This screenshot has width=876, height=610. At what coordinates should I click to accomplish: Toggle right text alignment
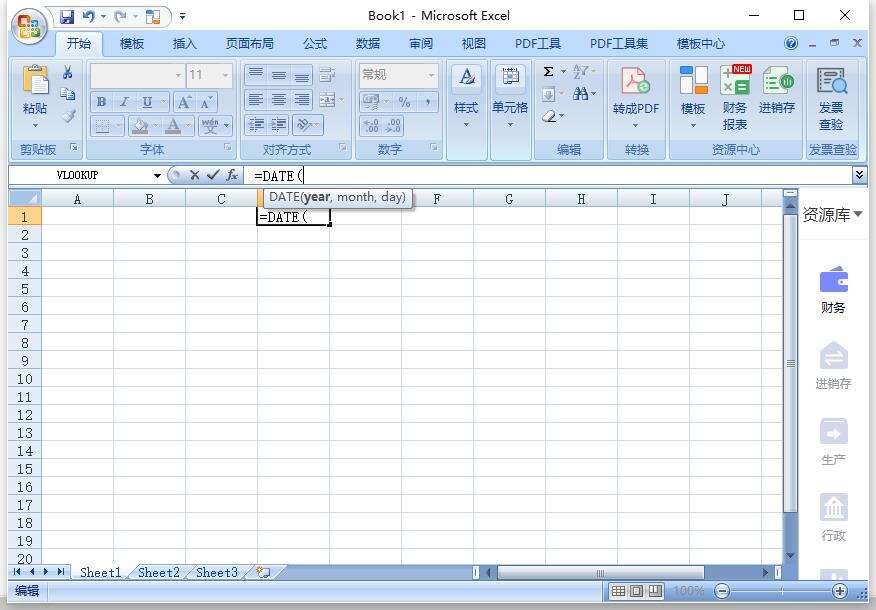pos(302,100)
